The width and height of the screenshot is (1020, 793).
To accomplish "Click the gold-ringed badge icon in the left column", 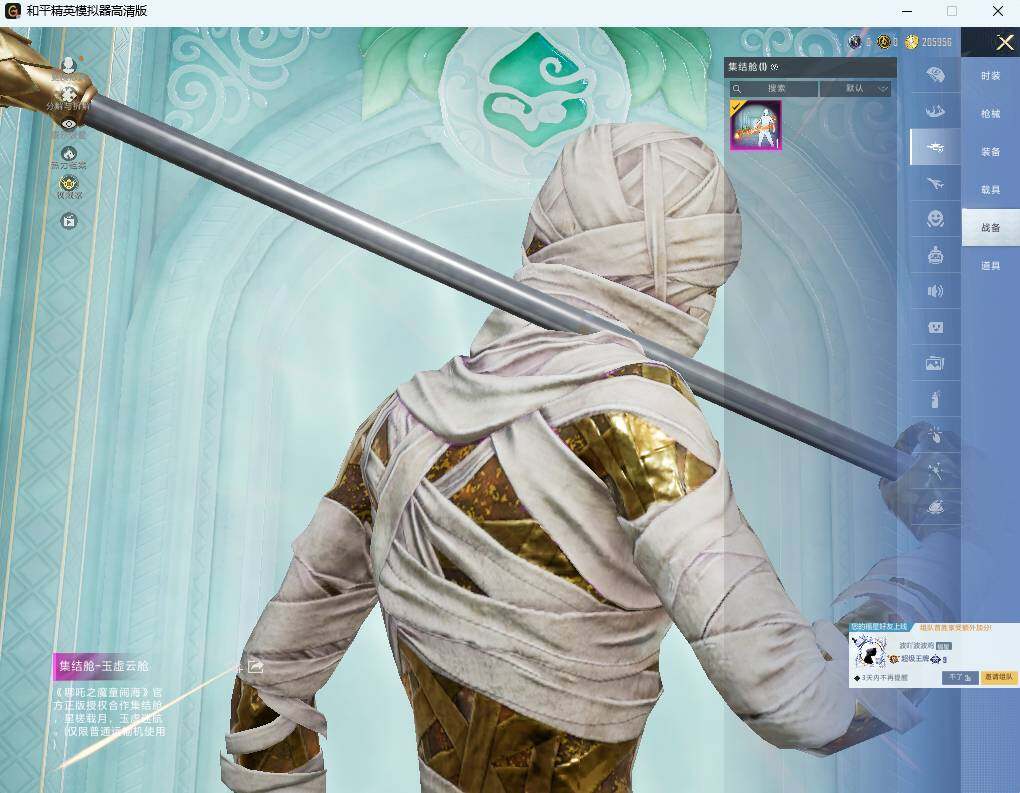I will 69,183.
